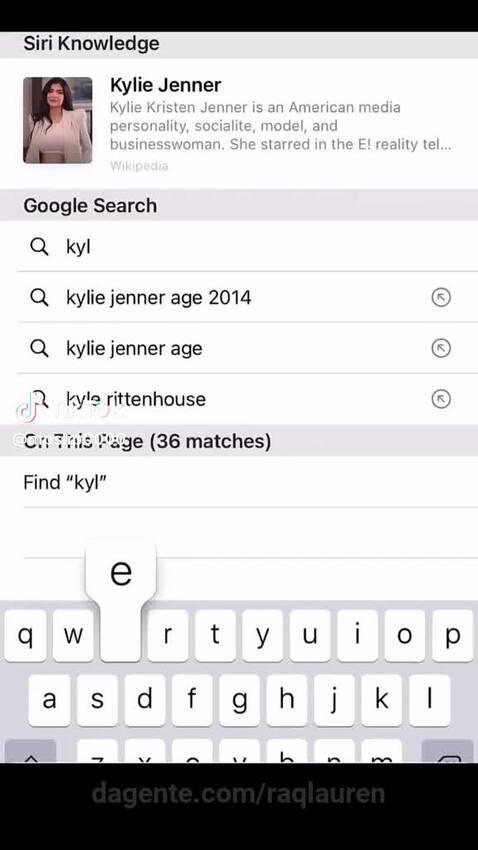The width and height of the screenshot is (478, 850).
Task: Open Kylie Jenner thumbnail photo
Action: [x=57, y=120]
